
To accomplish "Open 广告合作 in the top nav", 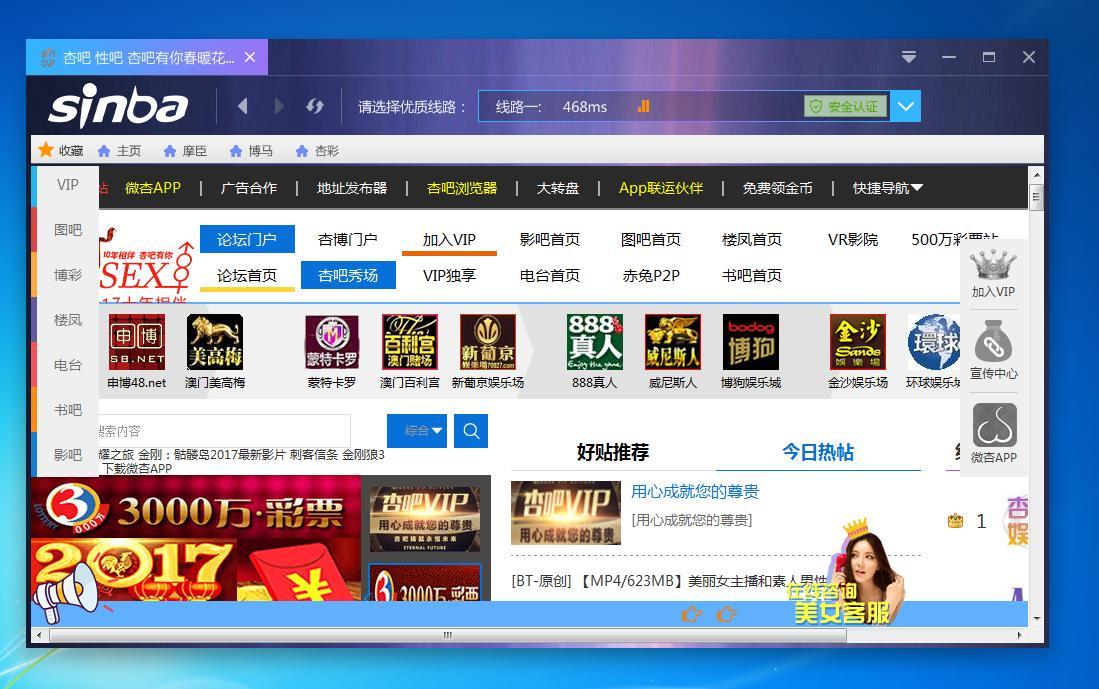I will pos(249,188).
